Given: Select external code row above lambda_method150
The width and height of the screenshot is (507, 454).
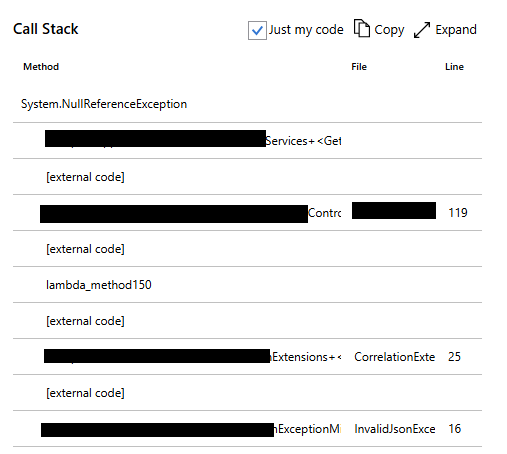Looking at the screenshot, I should (247, 249).
